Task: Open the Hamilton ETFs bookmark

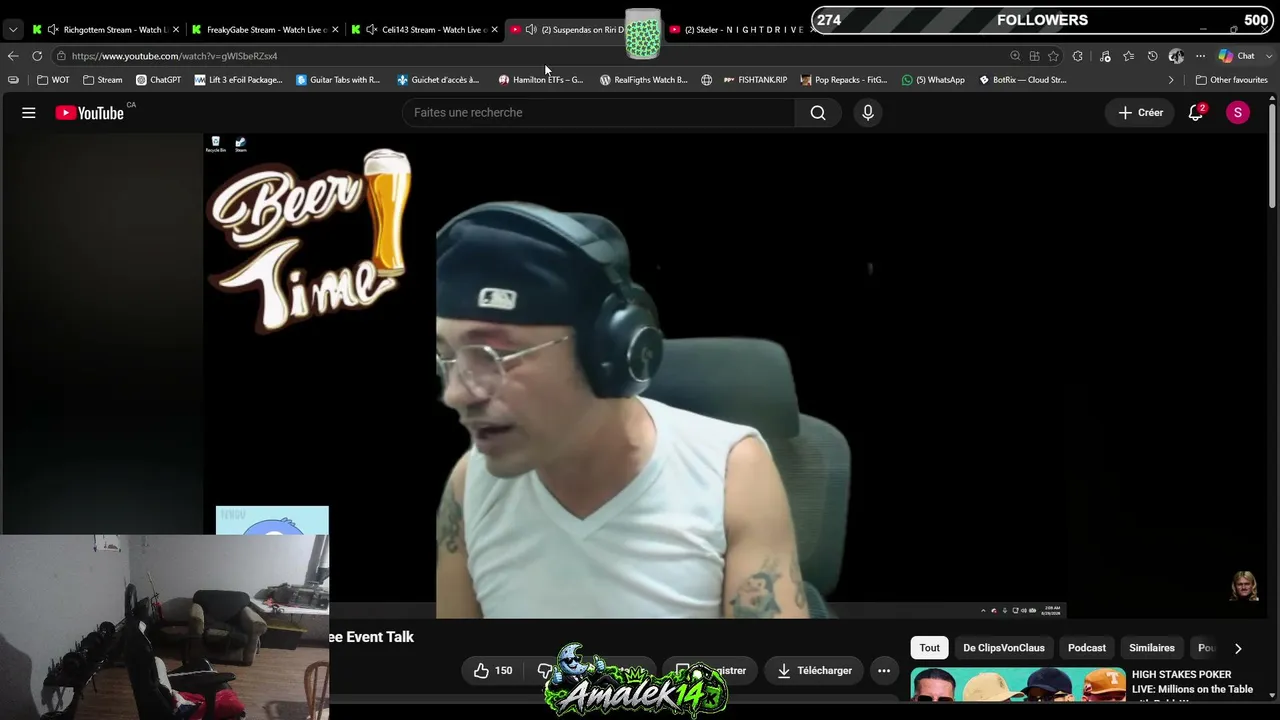Action: [541, 80]
